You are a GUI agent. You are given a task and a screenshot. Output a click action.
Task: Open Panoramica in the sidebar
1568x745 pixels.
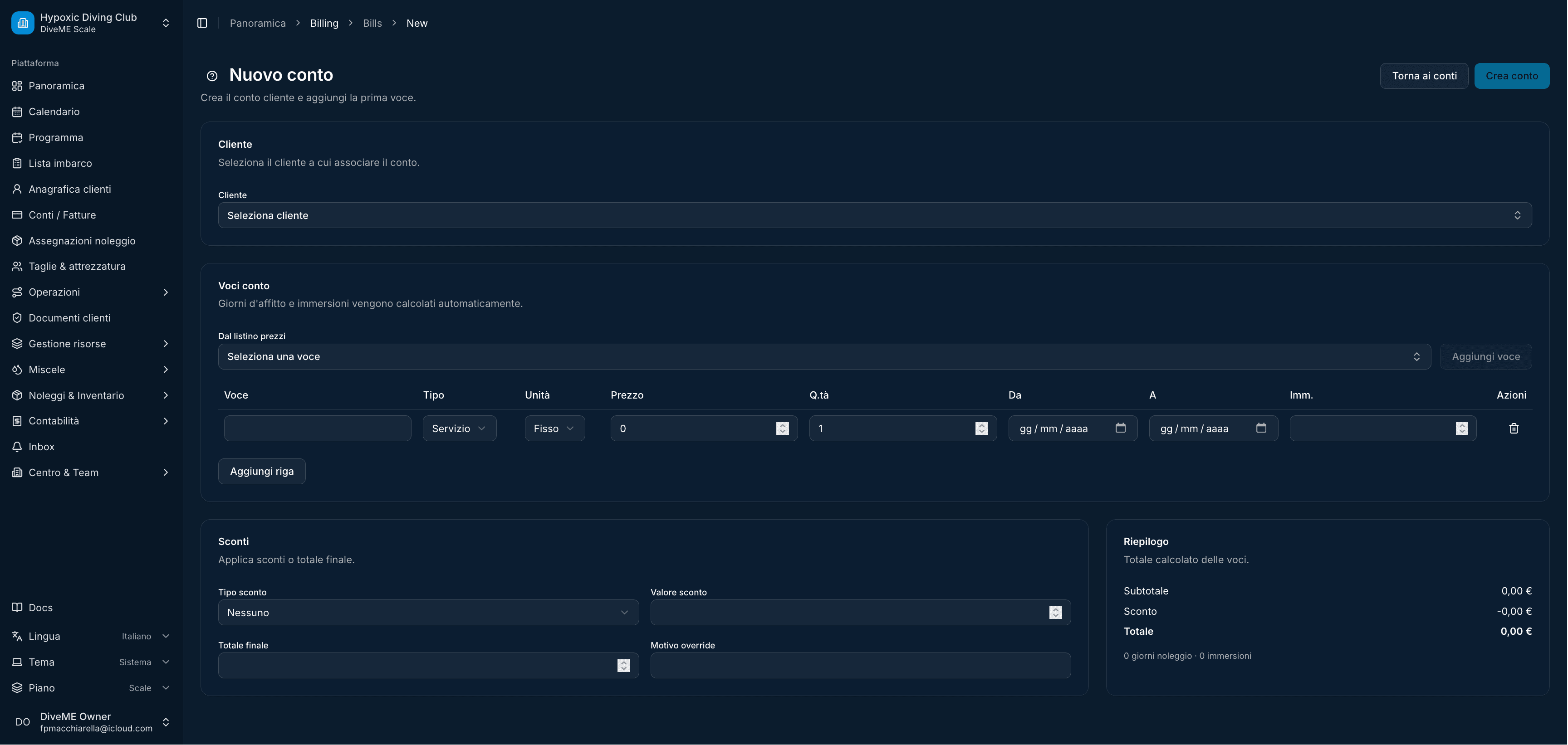coord(91,86)
